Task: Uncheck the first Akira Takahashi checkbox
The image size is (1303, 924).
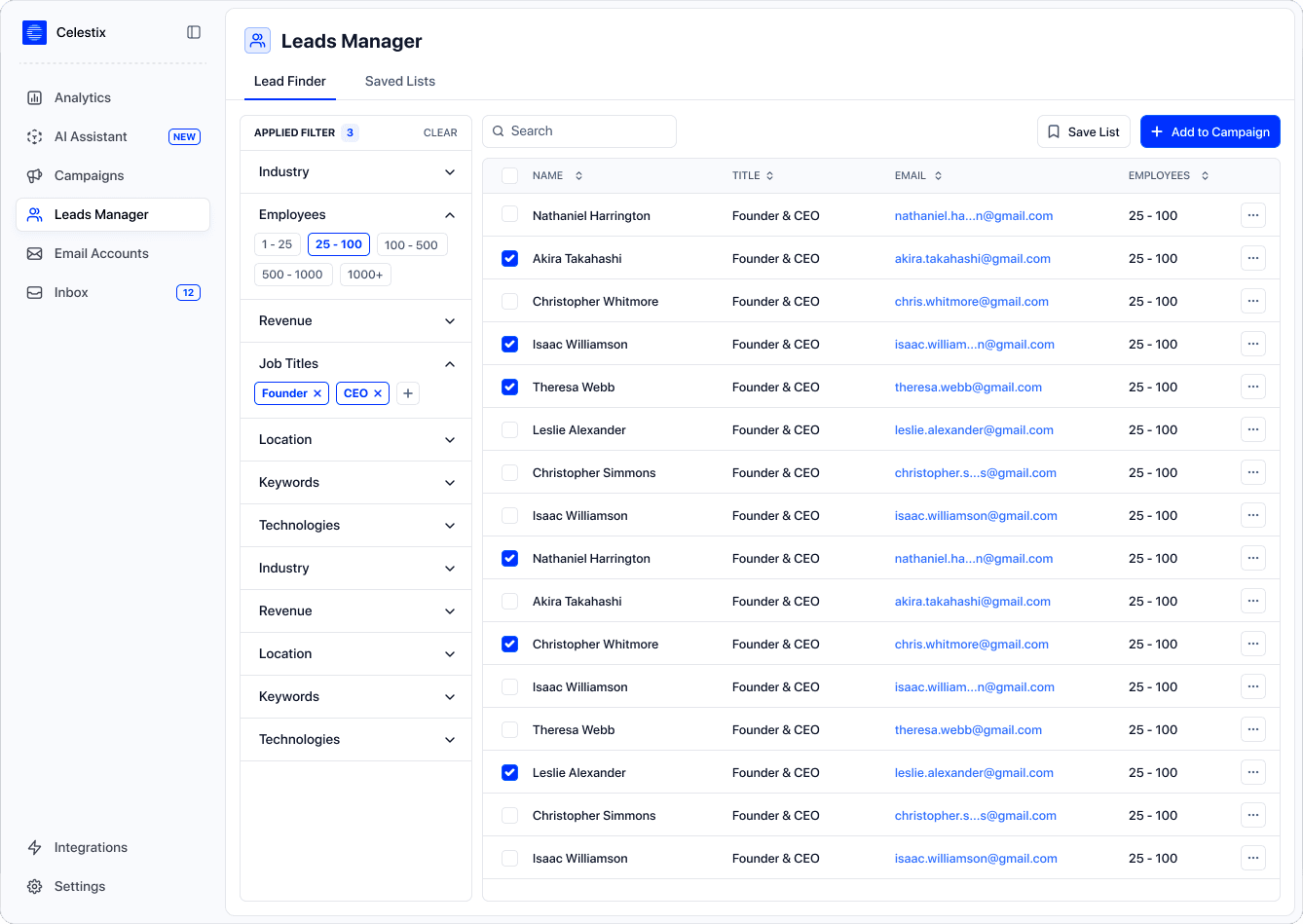Action: (x=509, y=258)
